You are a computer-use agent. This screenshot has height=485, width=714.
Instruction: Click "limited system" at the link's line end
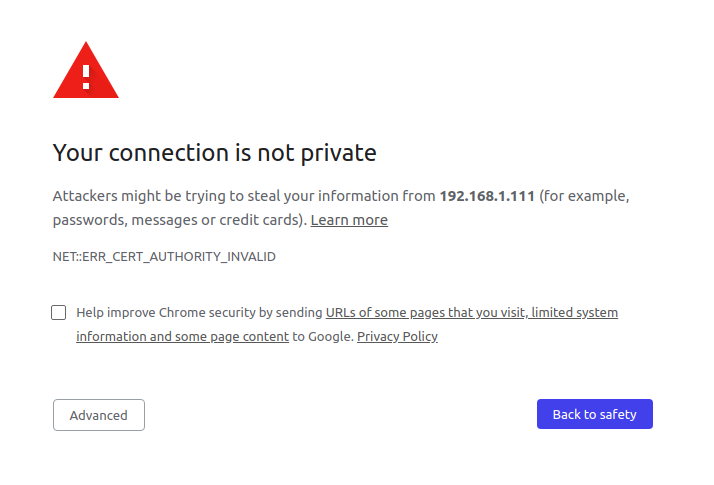point(574,313)
